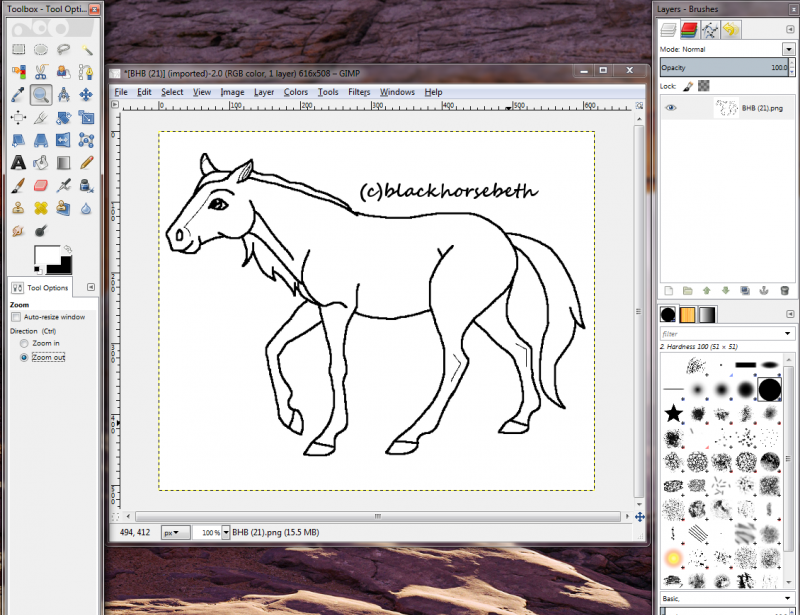Switch to the Paths tab

(710, 30)
